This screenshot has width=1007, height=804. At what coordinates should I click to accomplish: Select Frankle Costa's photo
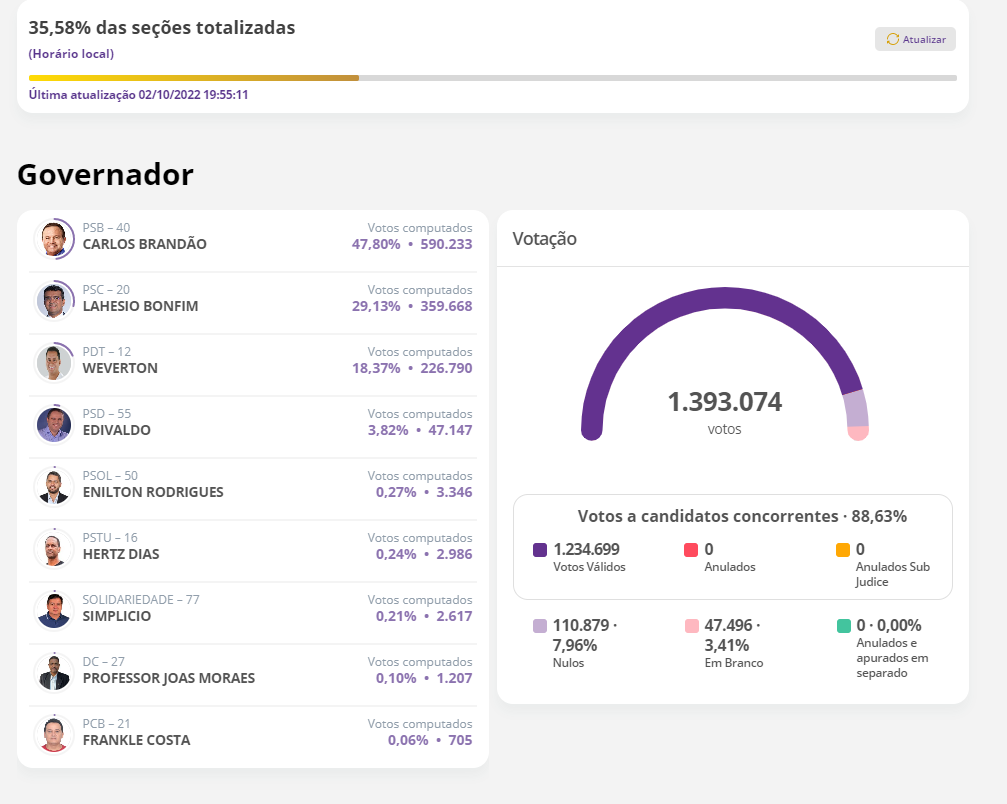54,735
